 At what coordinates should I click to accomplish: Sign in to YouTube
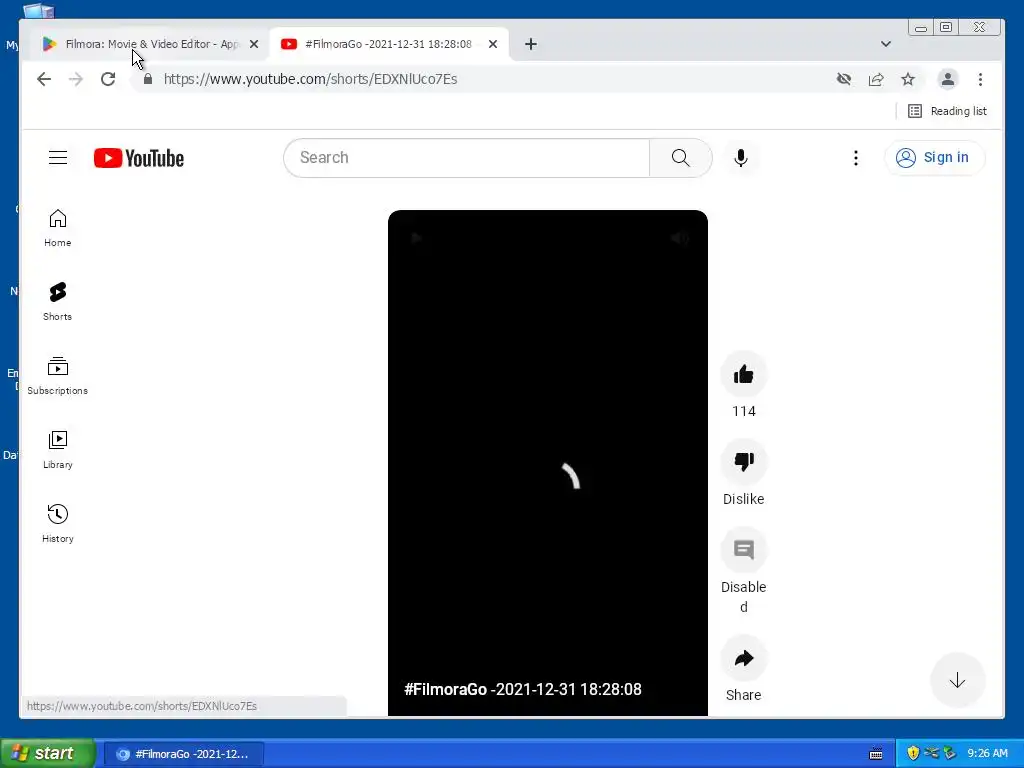pyautogui.click(x=934, y=157)
